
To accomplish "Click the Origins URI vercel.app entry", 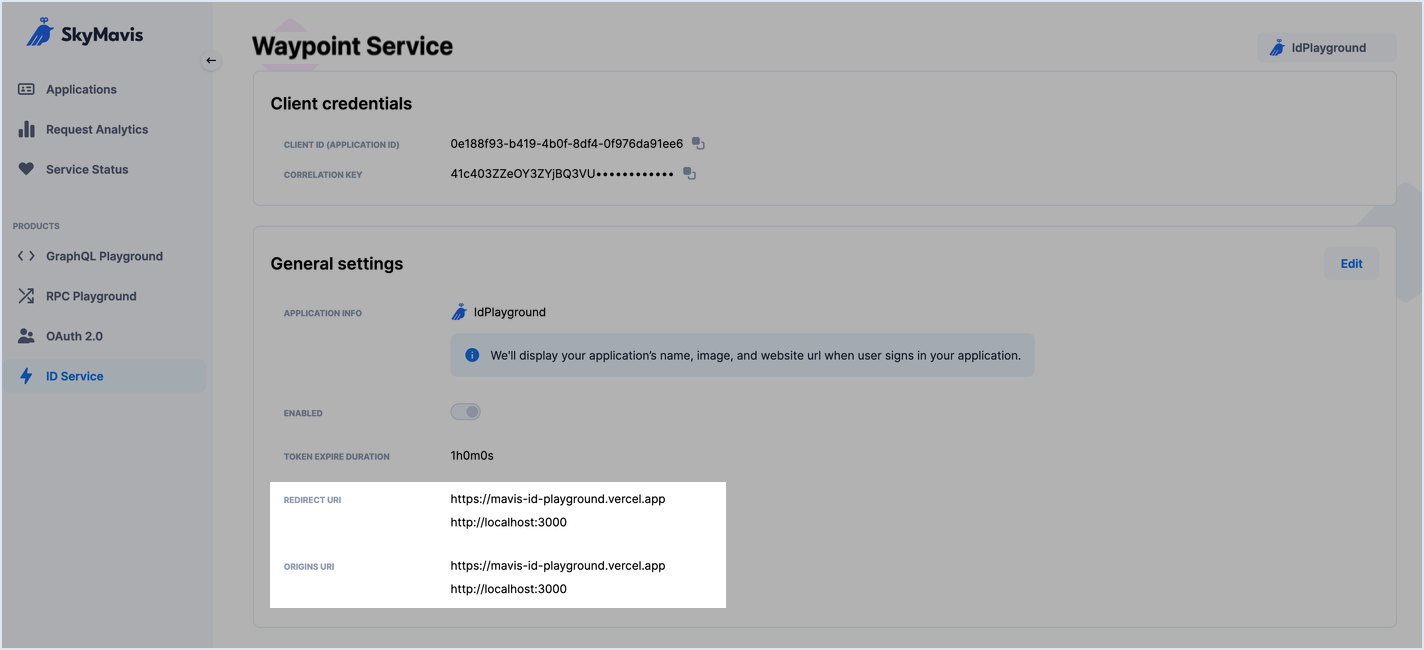I will [x=558, y=566].
